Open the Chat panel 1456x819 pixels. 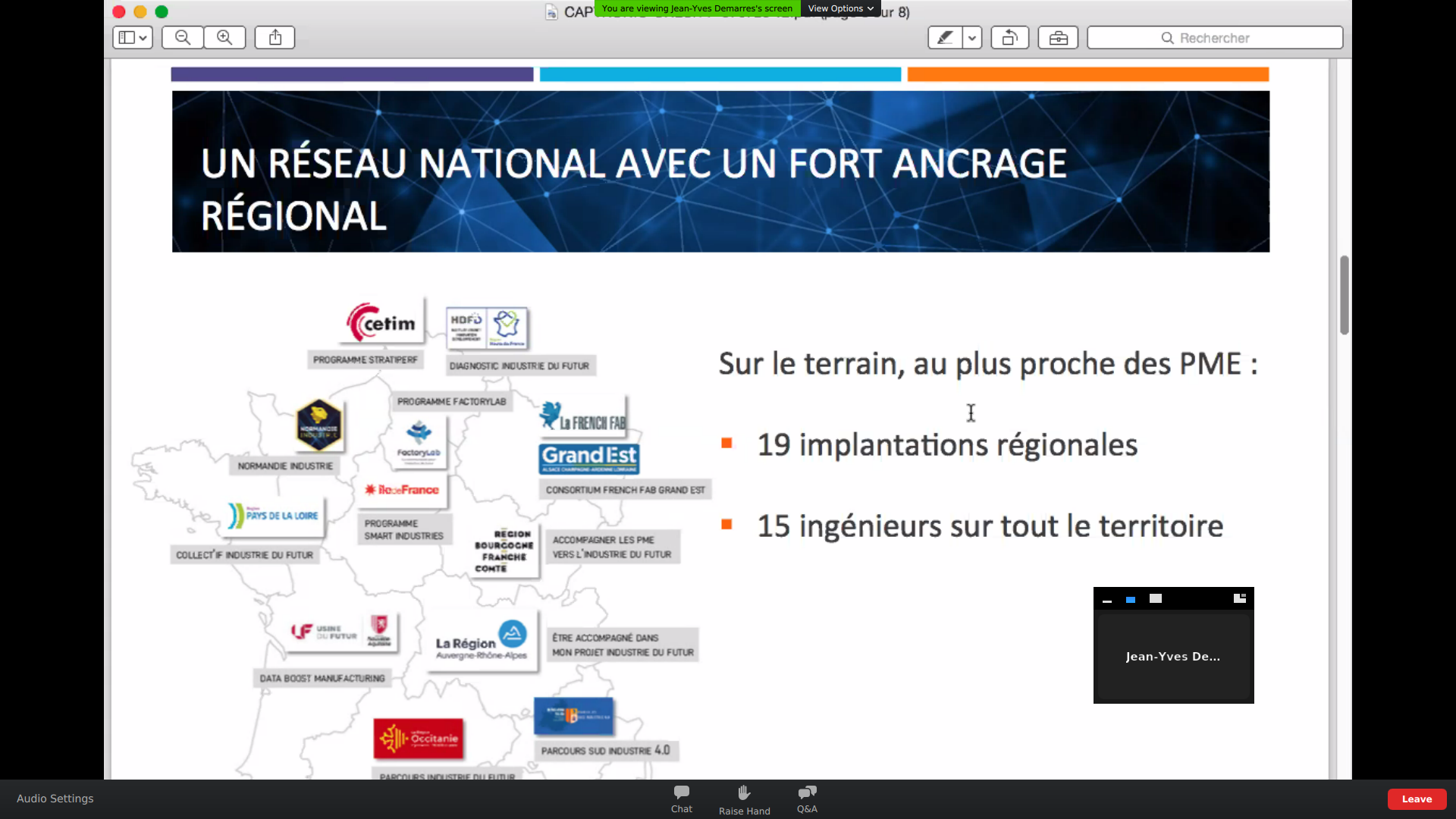[x=682, y=799]
